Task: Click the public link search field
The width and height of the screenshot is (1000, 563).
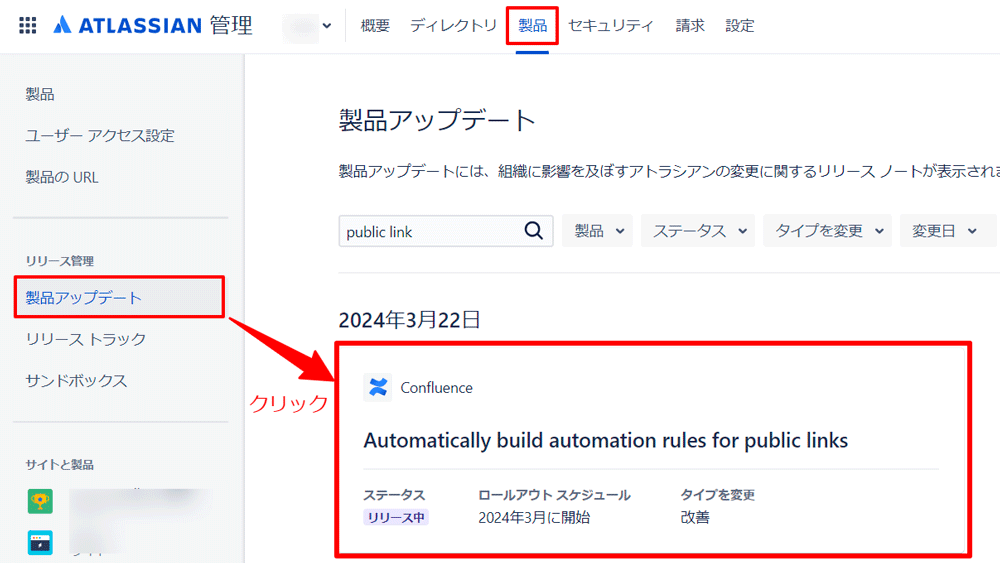Action: click(430, 231)
